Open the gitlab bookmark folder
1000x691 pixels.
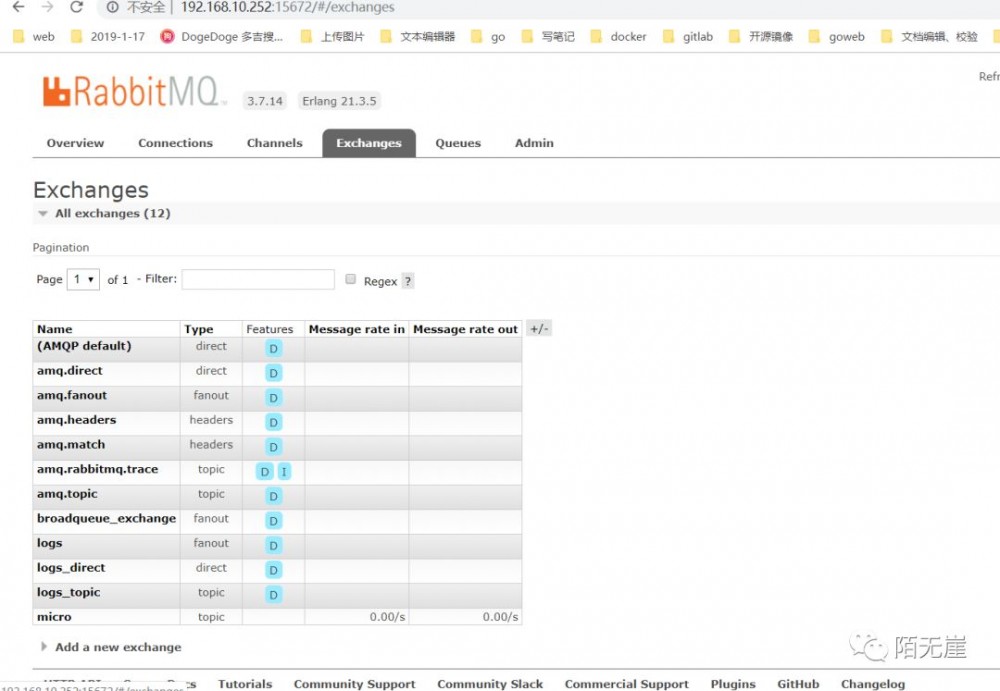tap(688, 36)
